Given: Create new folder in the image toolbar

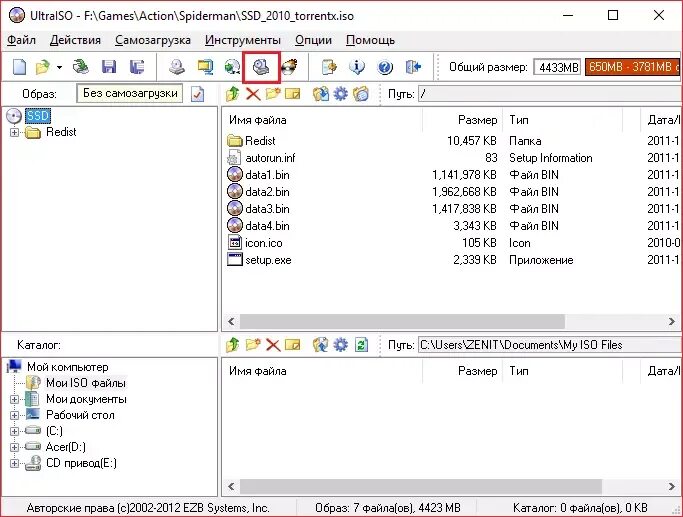Looking at the screenshot, I should pos(273,94).
